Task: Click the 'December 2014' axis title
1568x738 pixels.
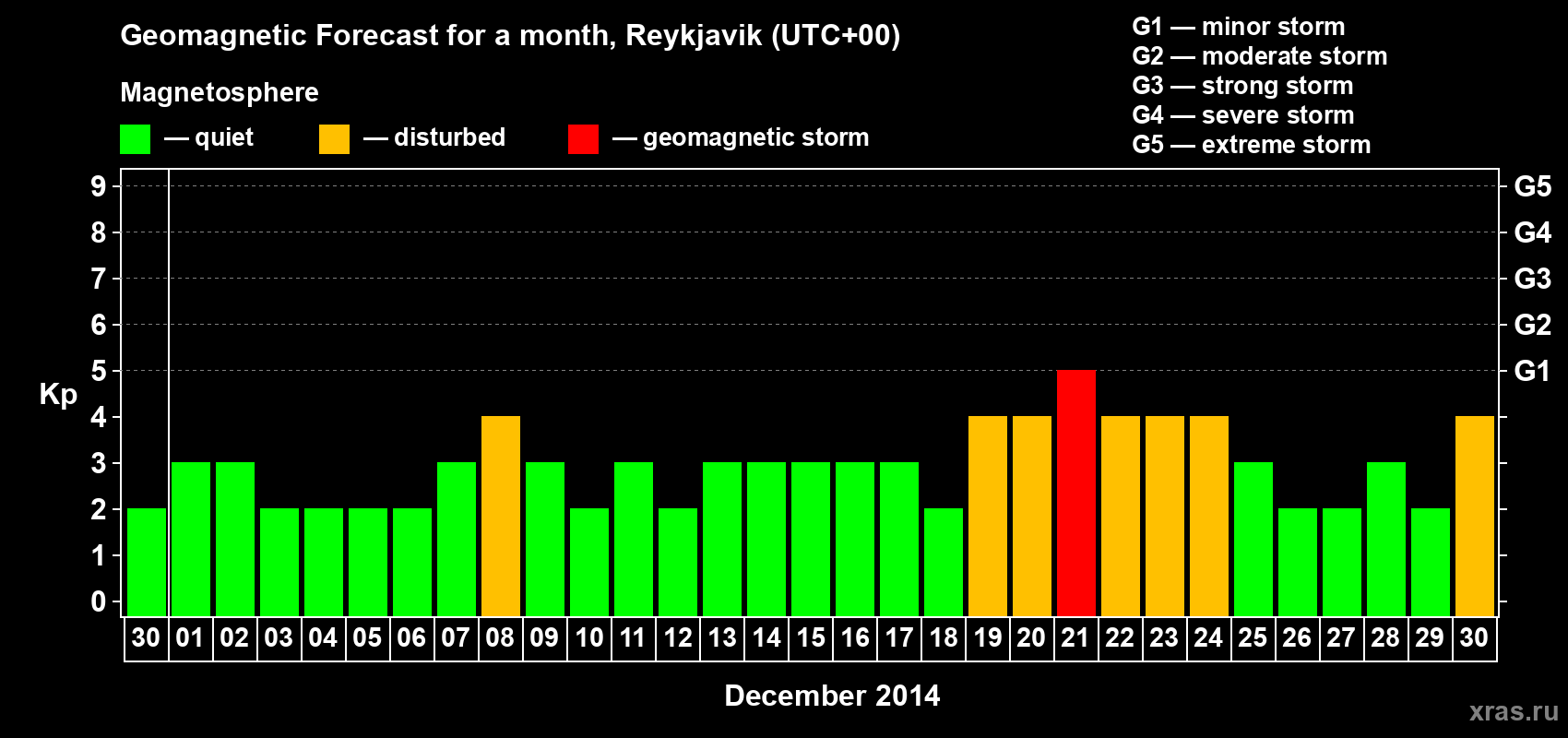Action: point(832,696)
